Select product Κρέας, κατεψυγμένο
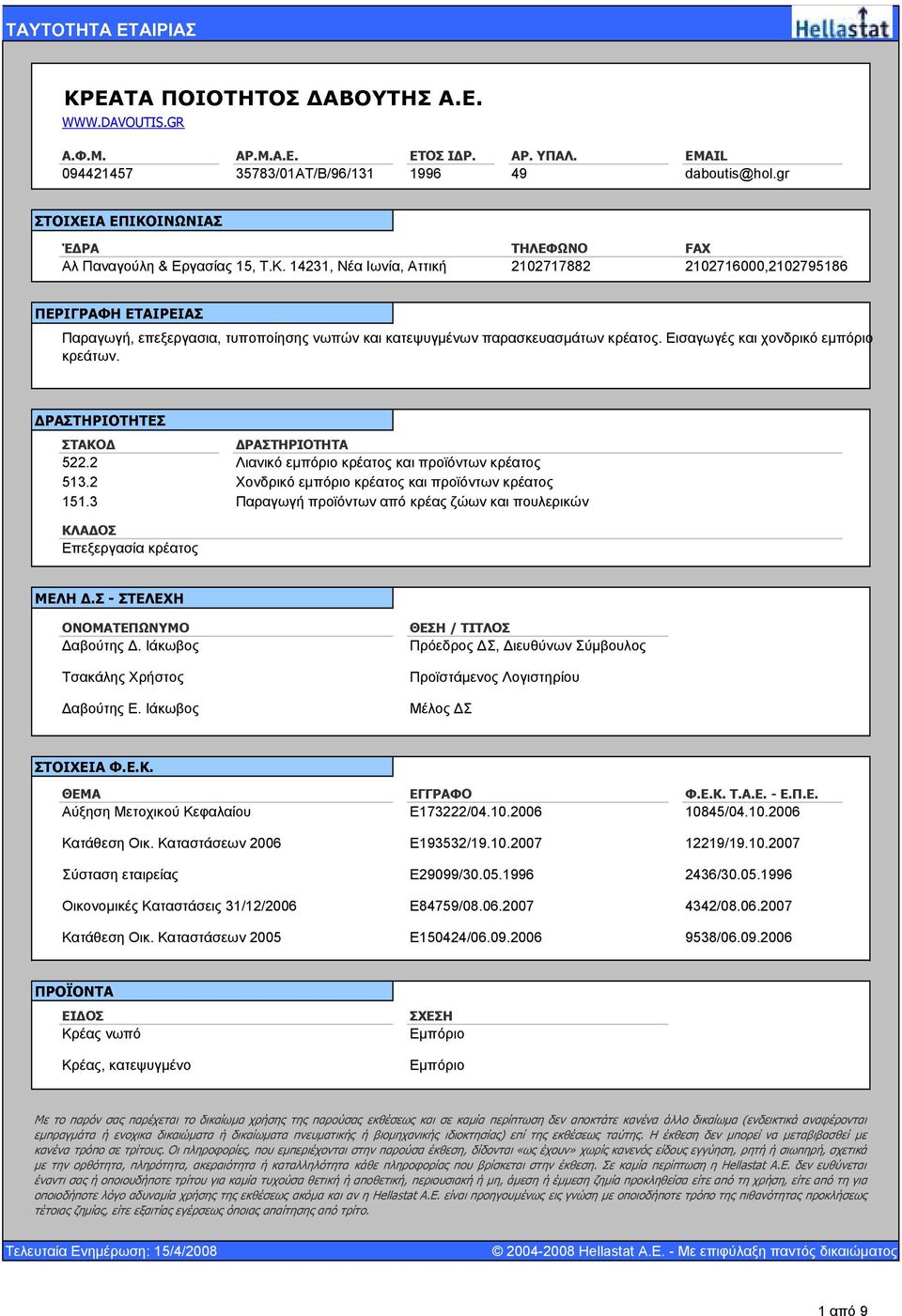The image size is (902, 1316). (x=126, y=1065)
